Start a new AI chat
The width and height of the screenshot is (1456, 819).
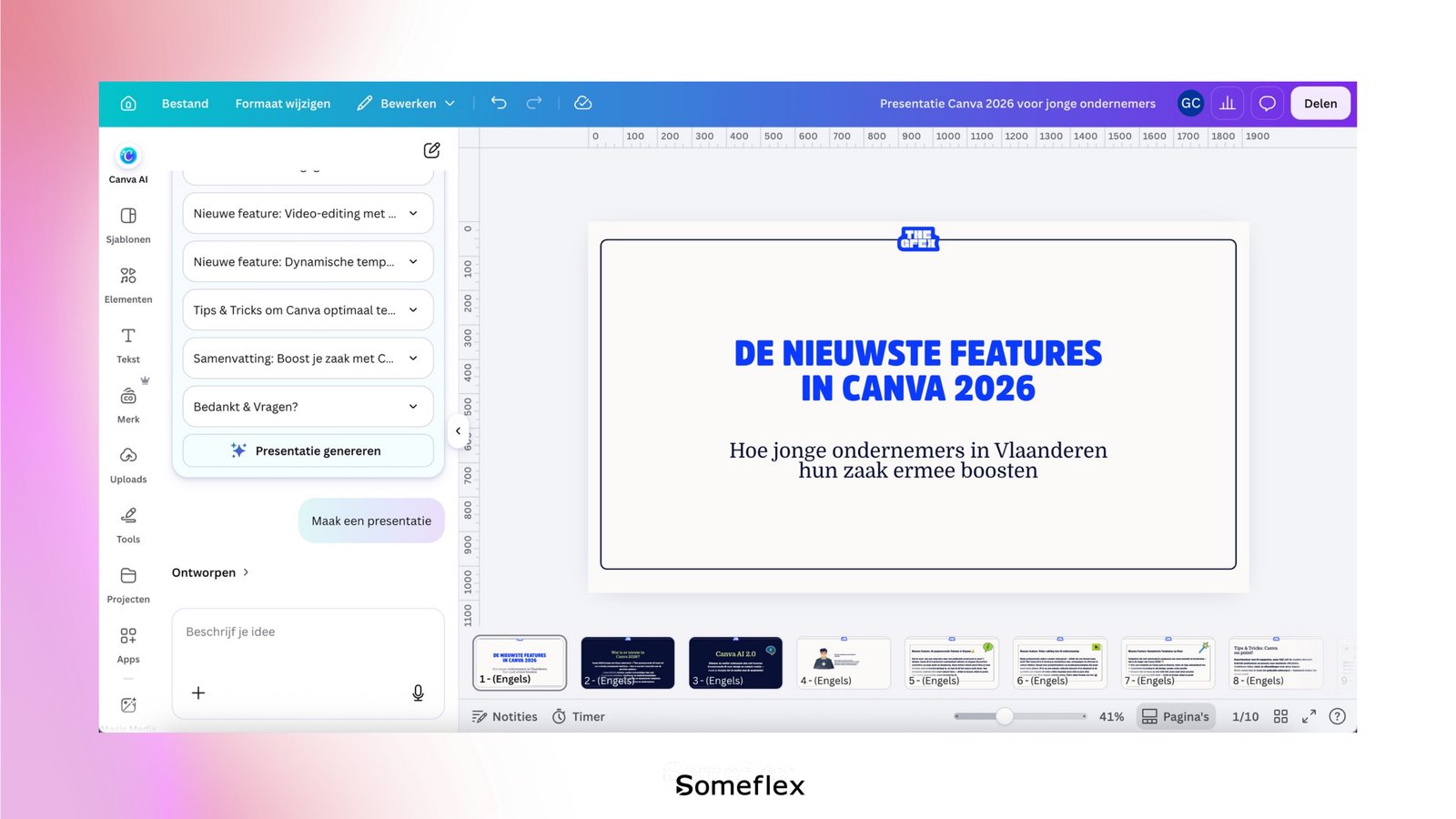point(431,150)
